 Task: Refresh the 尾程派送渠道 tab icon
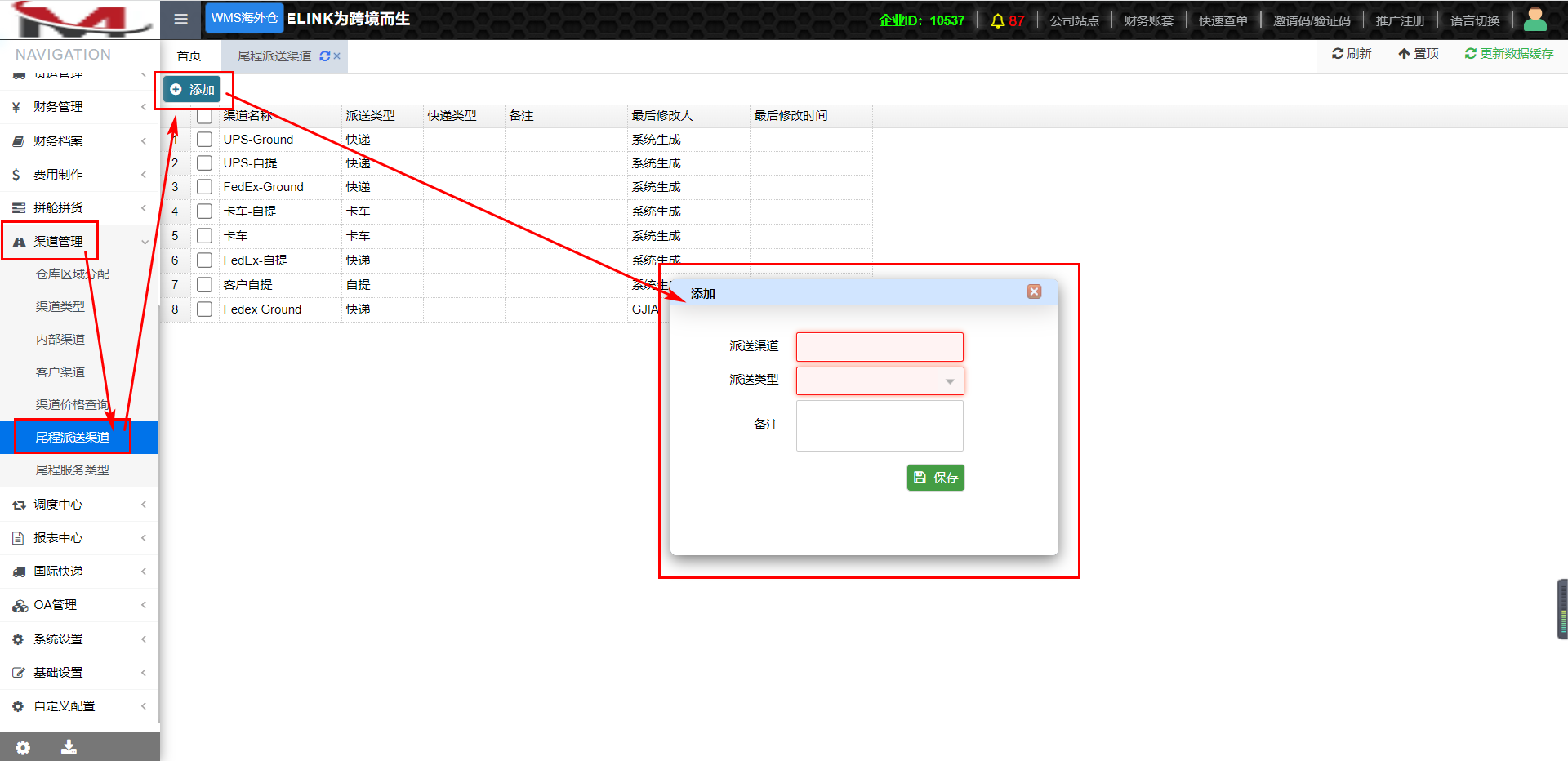click(x=325, y=56)
